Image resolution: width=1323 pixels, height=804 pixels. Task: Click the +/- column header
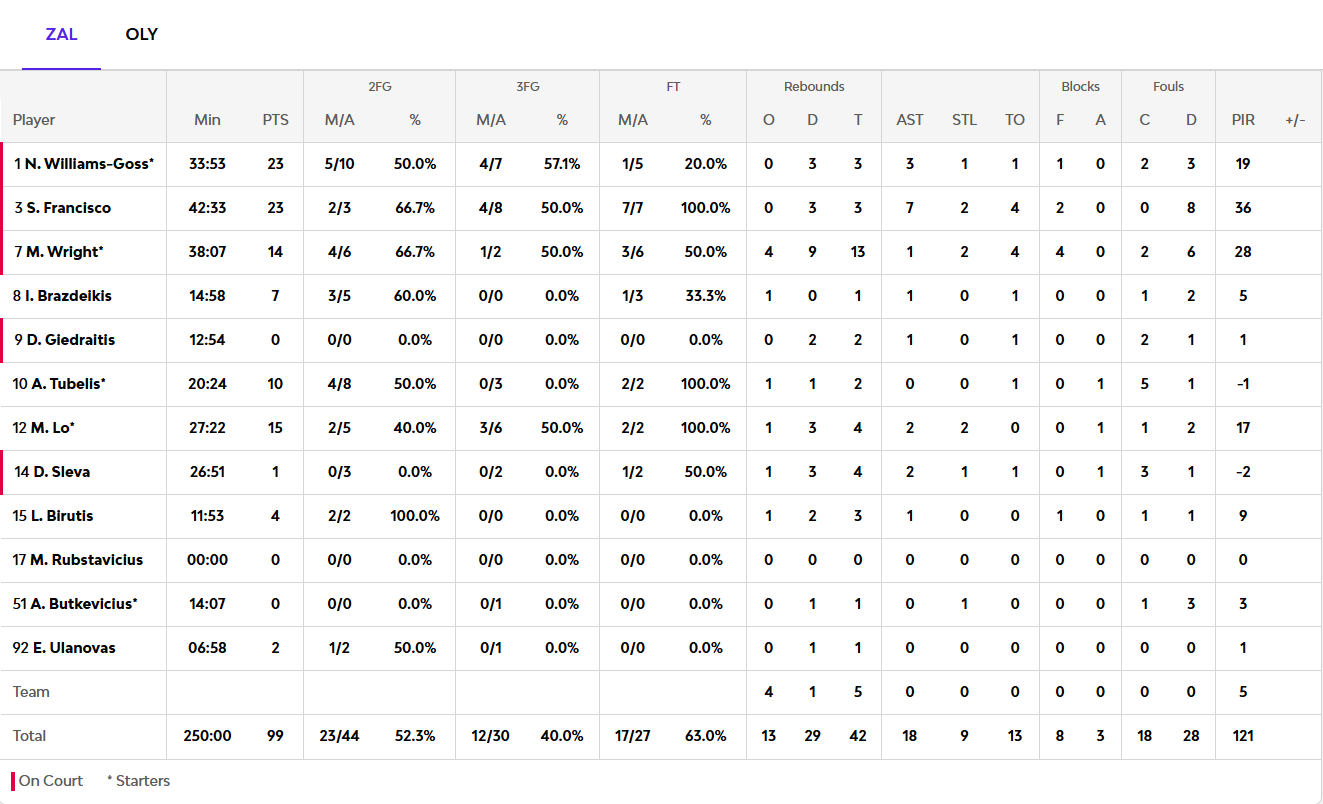(x=1295, y=120)
